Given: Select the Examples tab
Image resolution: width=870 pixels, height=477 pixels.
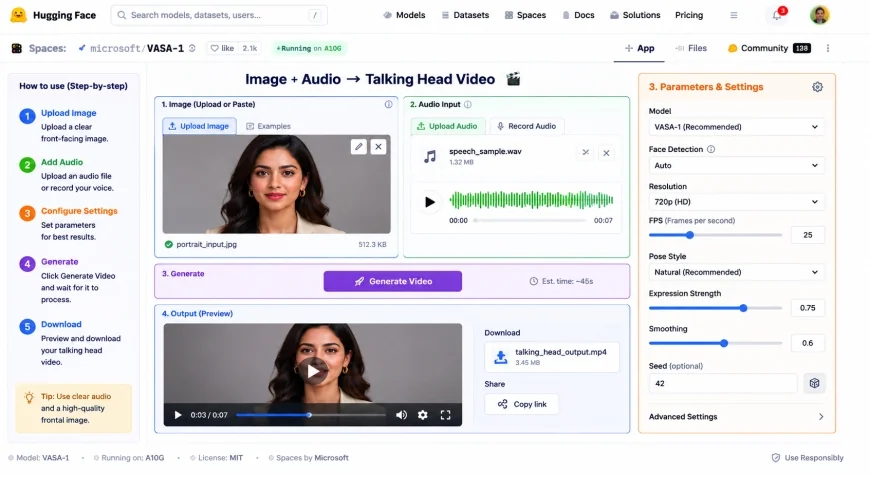Looking at the screenshot, I should click(x=268, y=126).
